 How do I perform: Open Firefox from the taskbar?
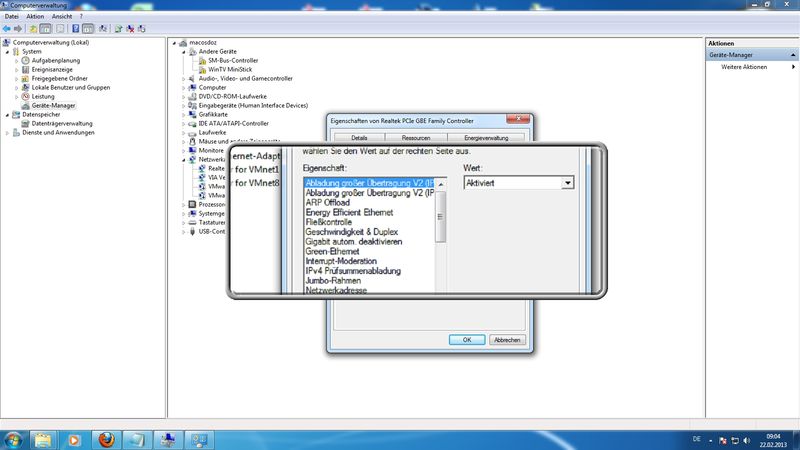[x=106, y=440]
